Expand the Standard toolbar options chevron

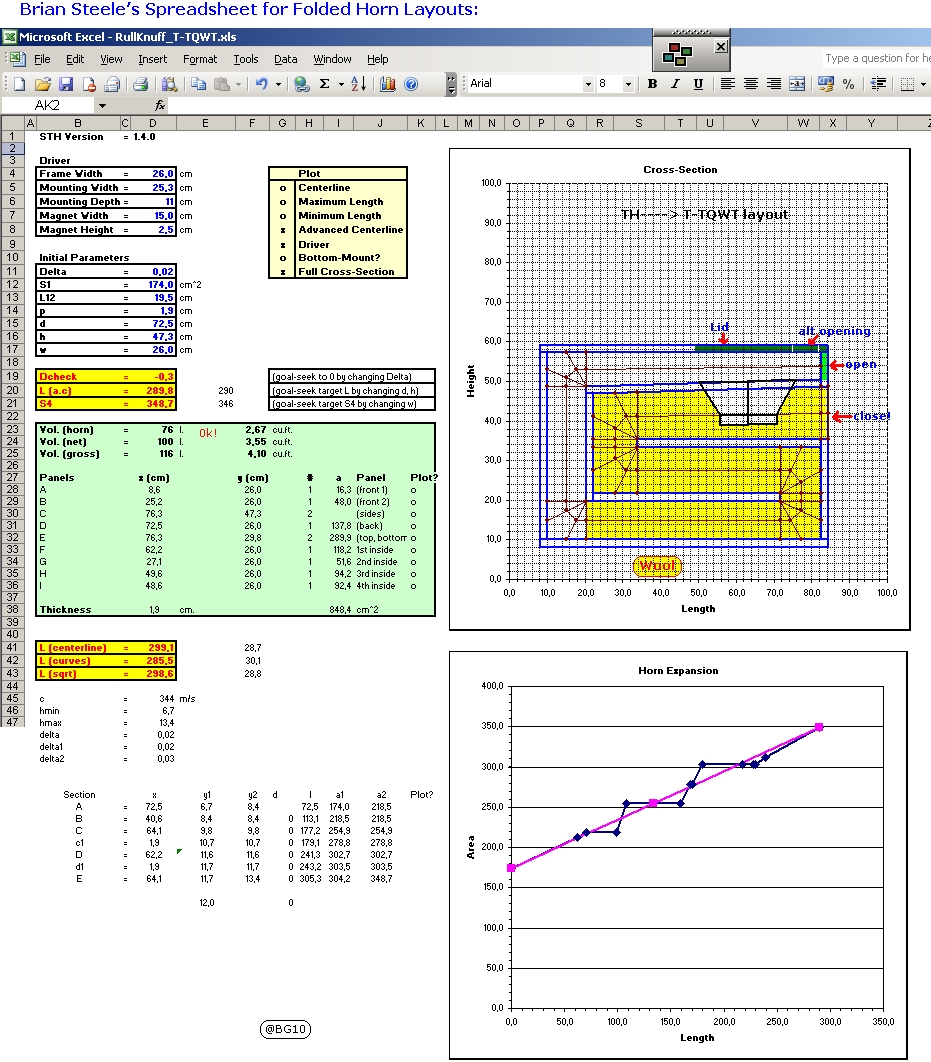pyautogui.click(x=452, y=84)
